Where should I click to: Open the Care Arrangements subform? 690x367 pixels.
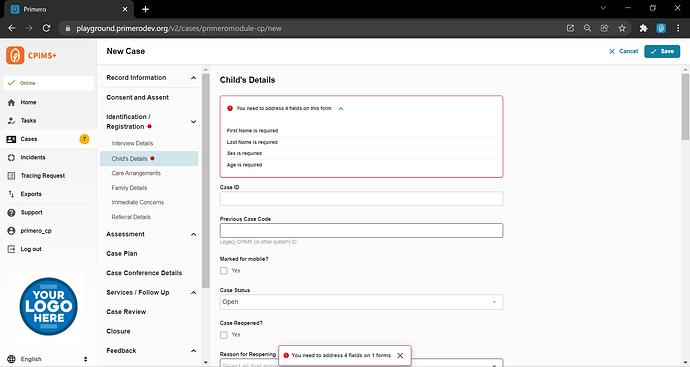tap(136, 173)
